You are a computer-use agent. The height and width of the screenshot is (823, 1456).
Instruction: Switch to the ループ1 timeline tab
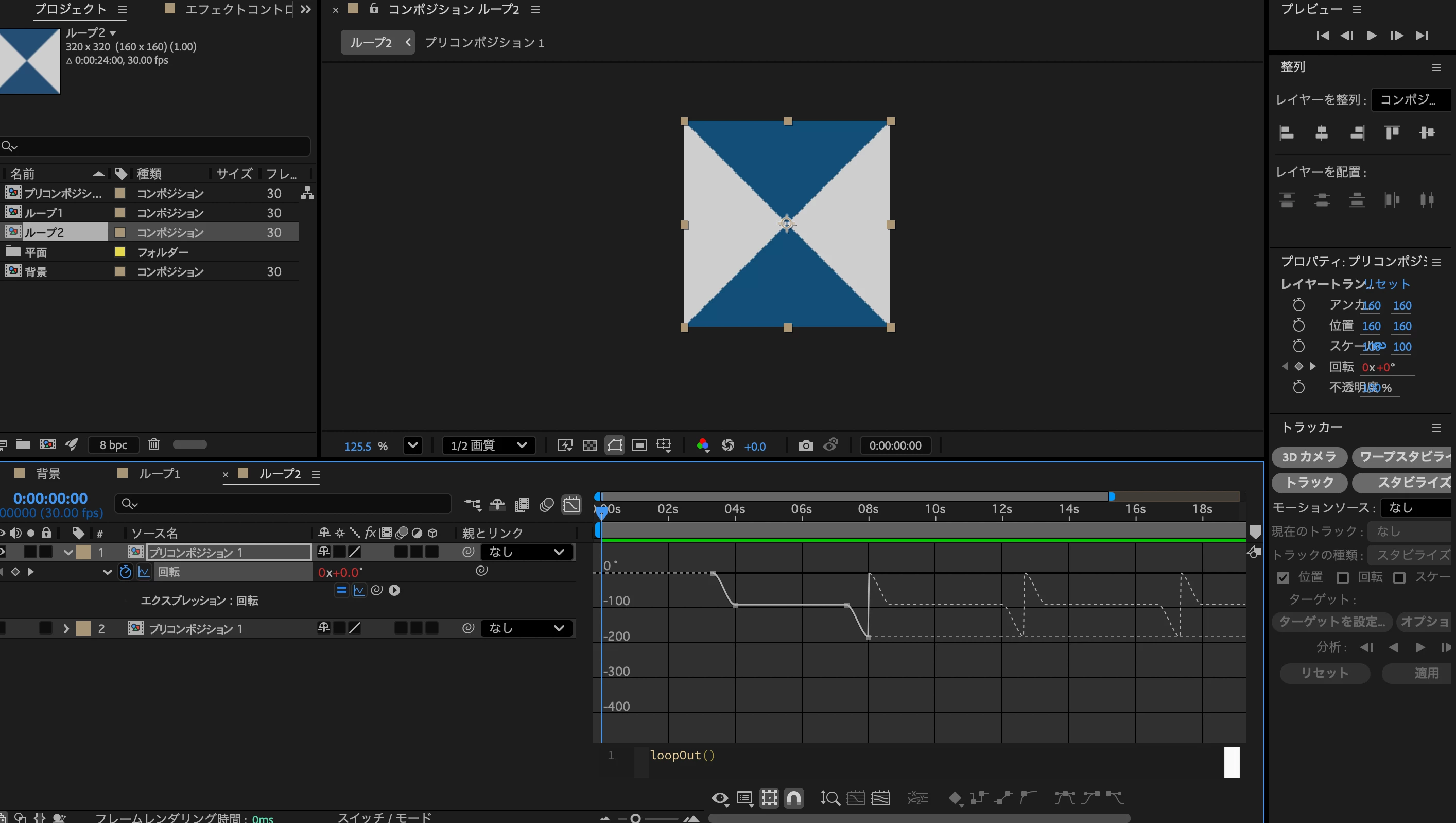tap(159, 474)
